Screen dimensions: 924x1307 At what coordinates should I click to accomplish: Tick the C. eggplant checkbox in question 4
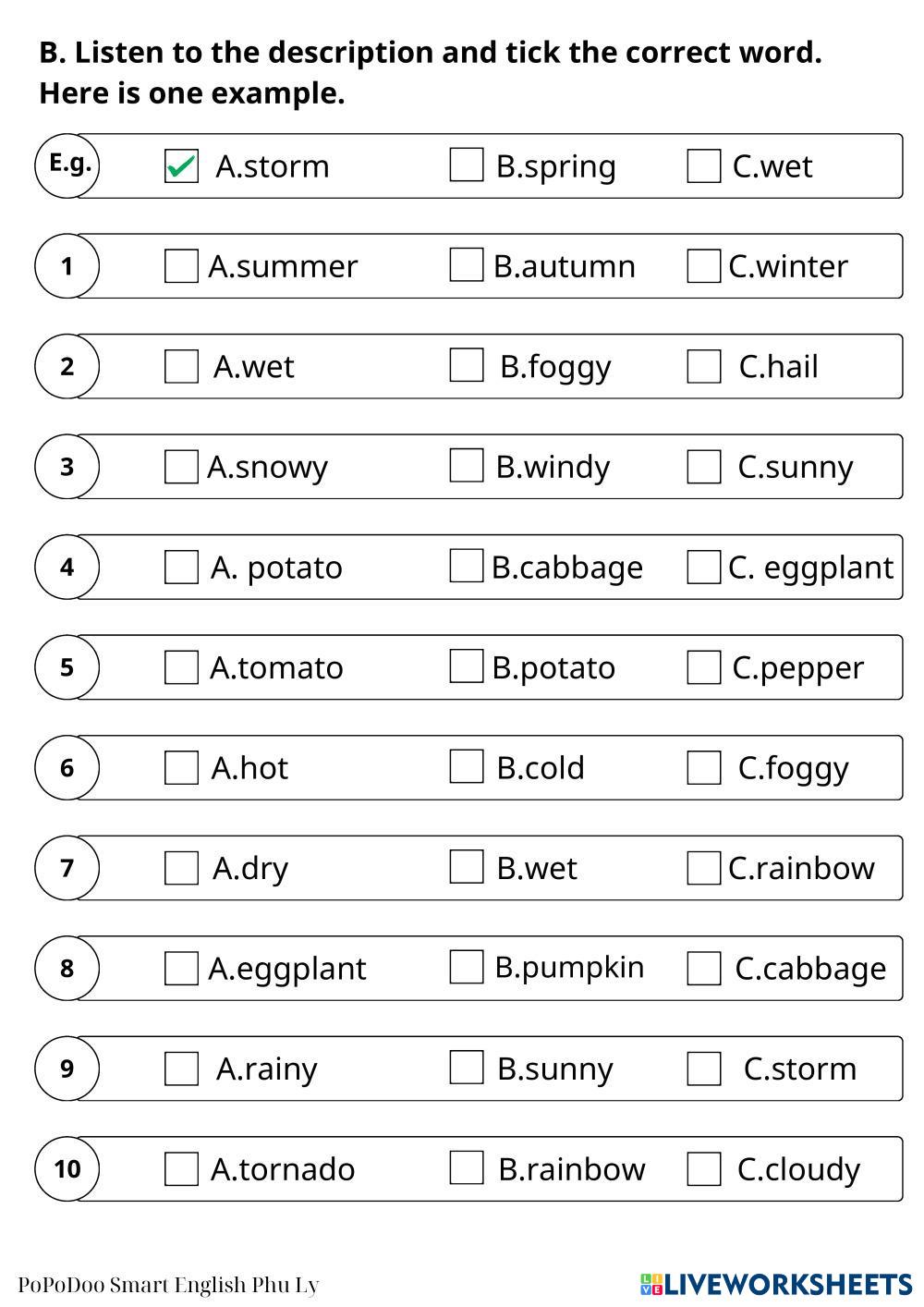(704, 568)
